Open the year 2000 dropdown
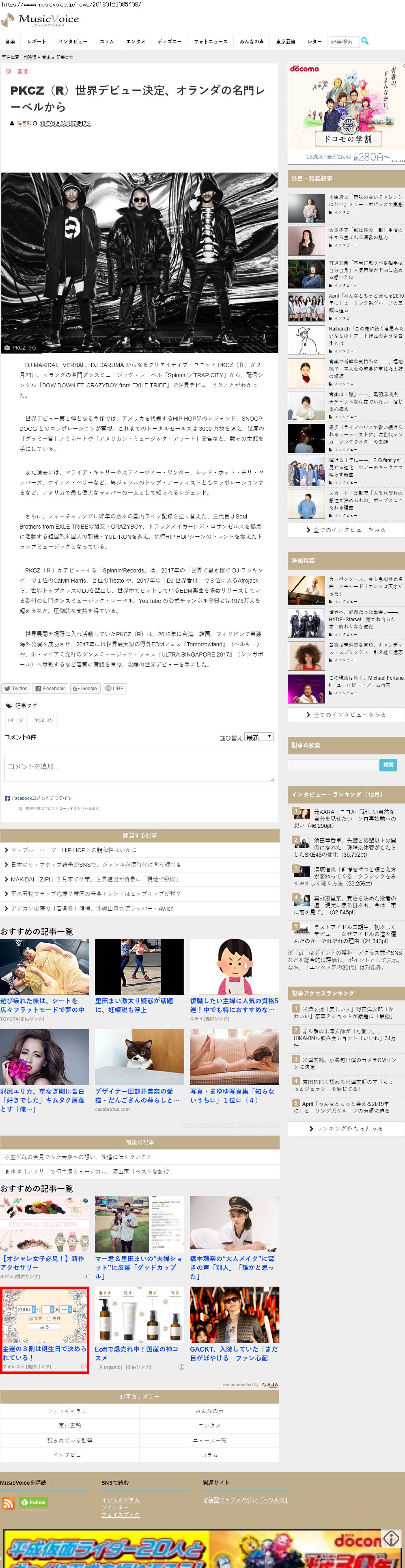 tap(26, 1309)
